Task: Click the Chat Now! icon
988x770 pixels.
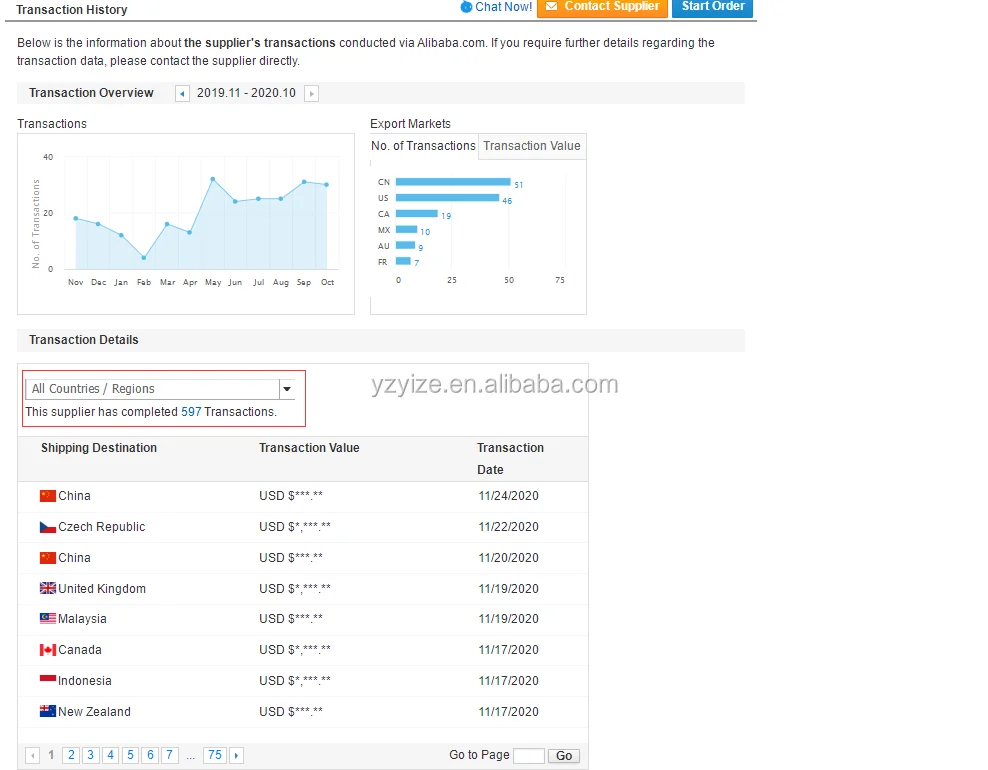Action: point(466,7)
